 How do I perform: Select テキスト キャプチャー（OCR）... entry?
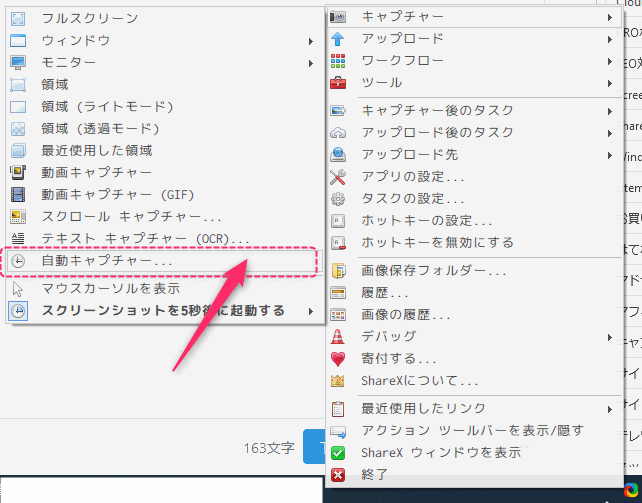click(165, 239)
